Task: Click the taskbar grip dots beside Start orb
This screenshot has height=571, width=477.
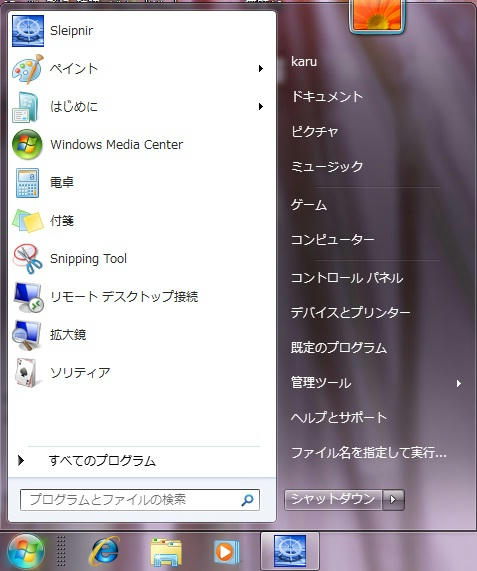Action: 62,551
